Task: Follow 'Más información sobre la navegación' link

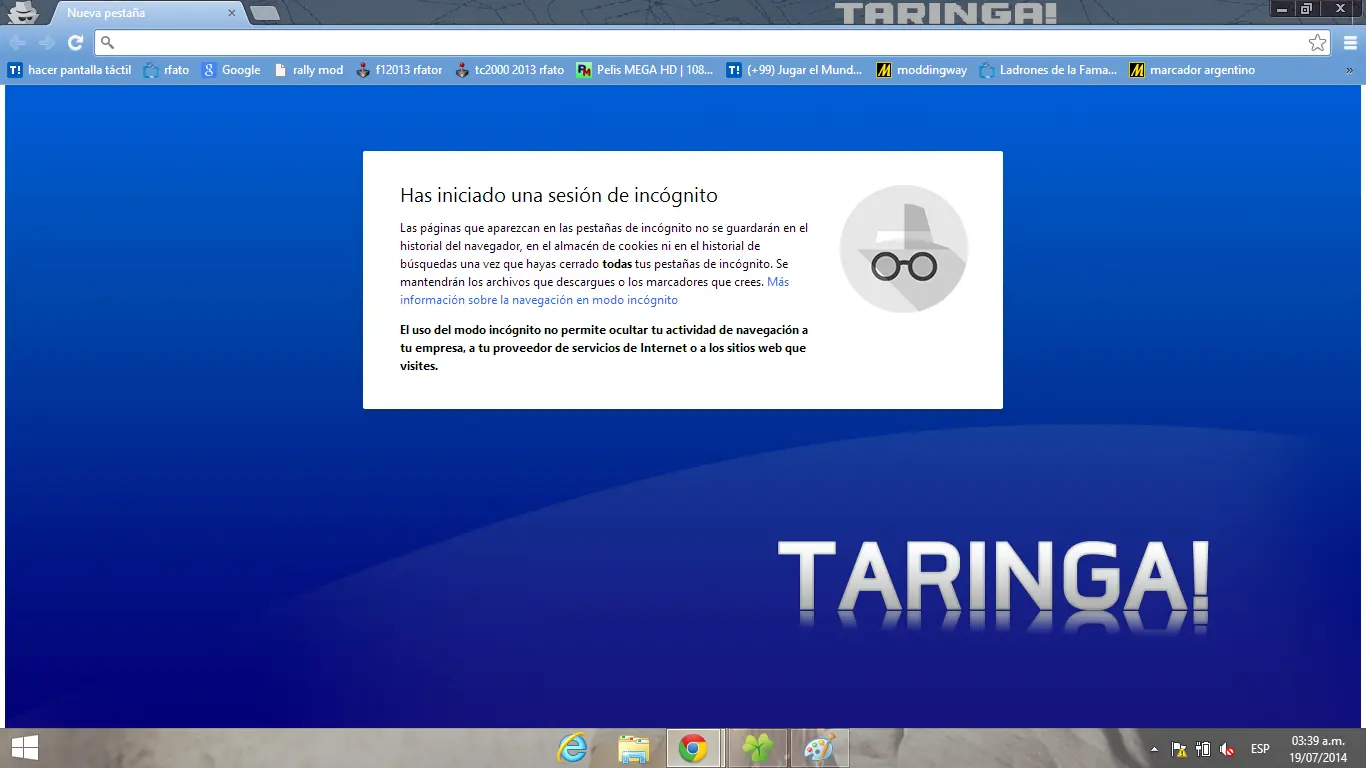Action: click(x=594, y=291)
